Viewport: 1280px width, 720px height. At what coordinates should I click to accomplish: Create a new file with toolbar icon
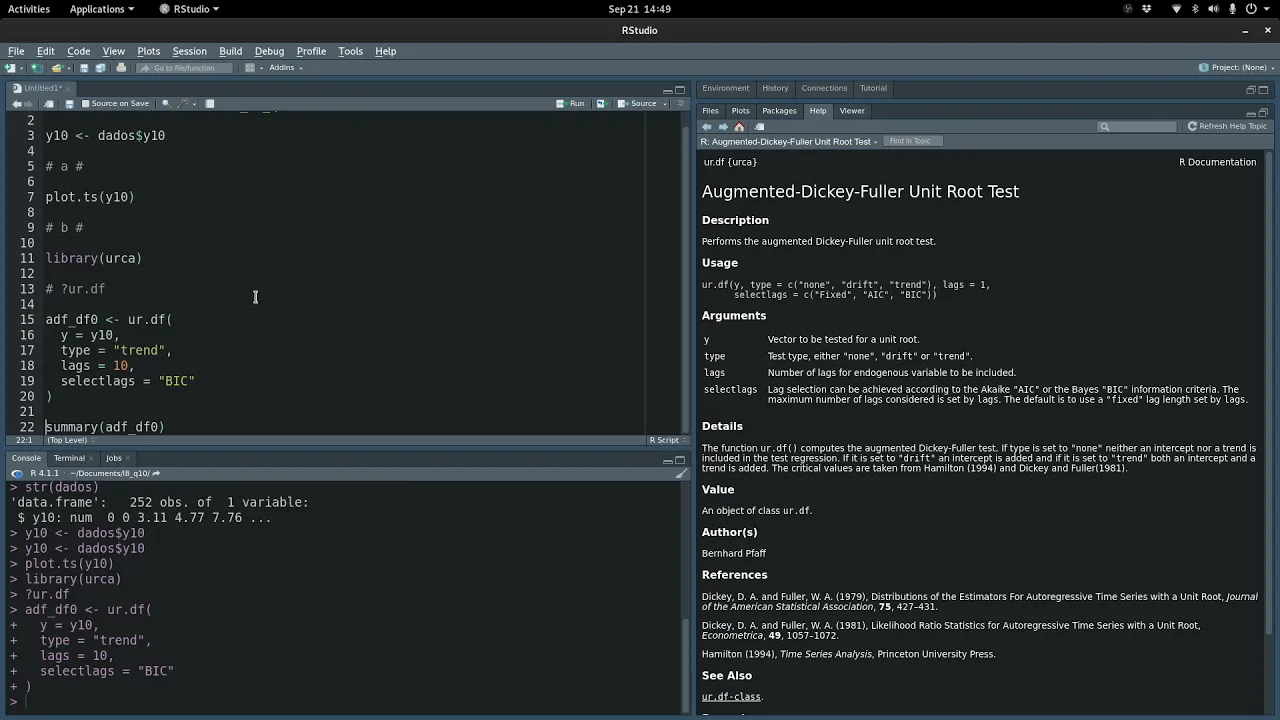point(10,68)
